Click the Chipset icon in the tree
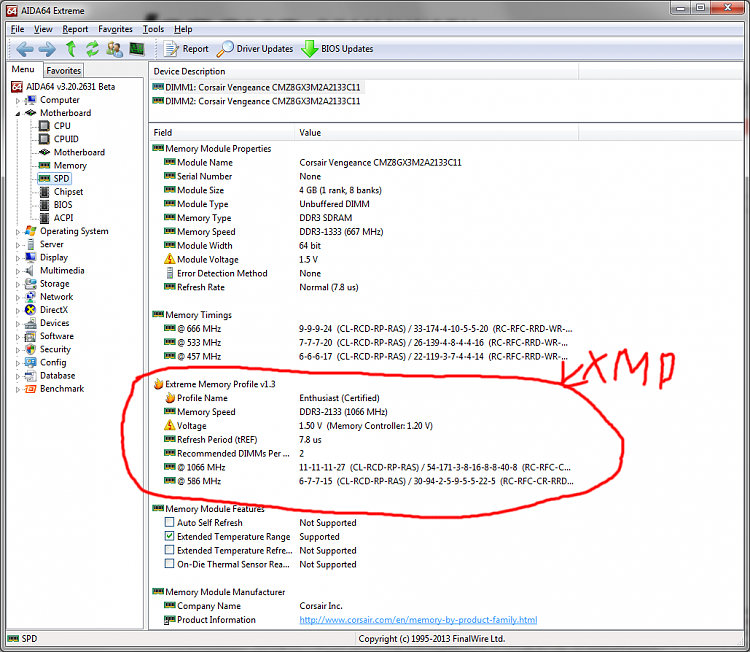750x652 pixels. tap(44, 192)
